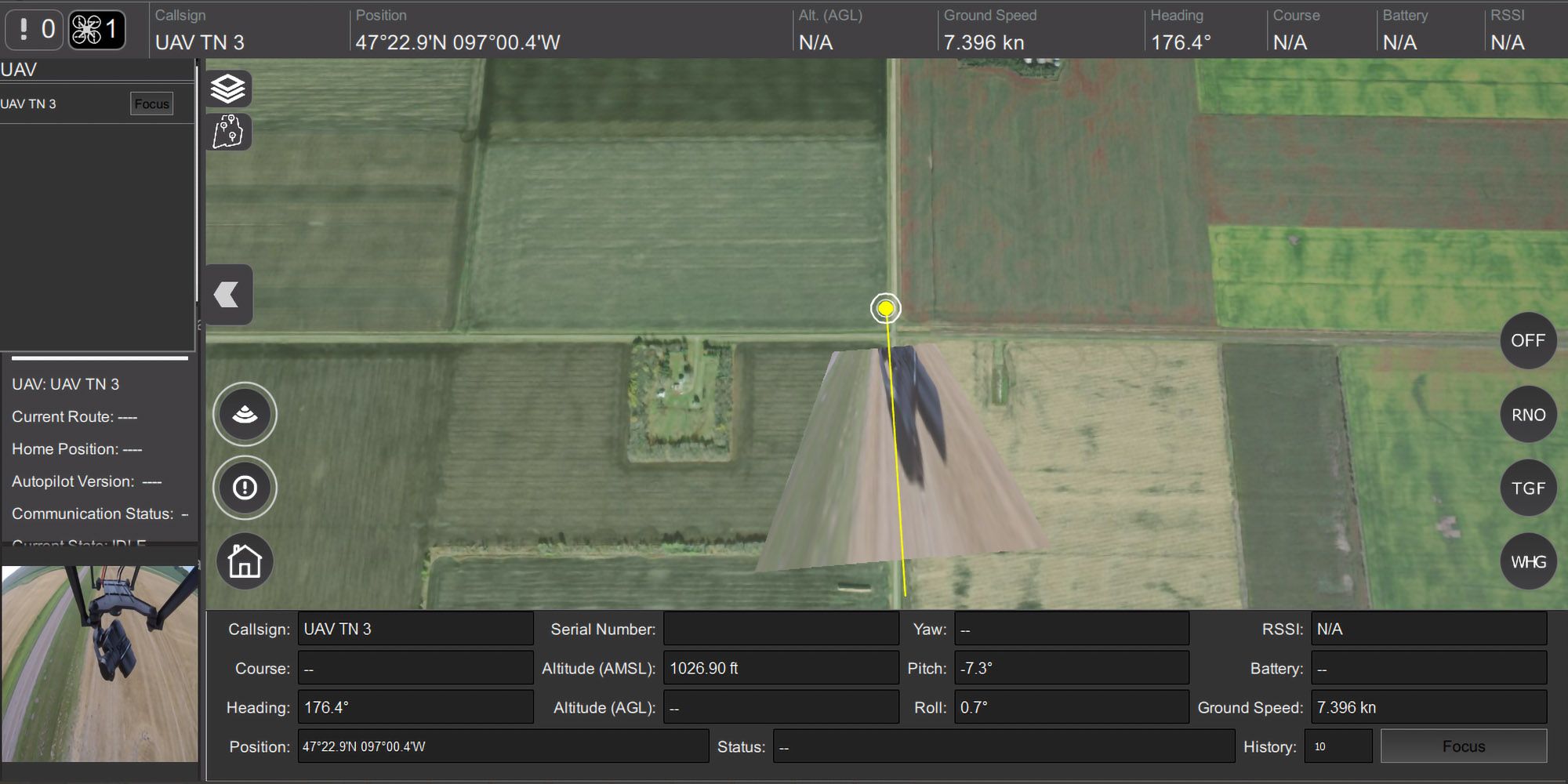Edit the History value field
This screenshot has height=784, width=1568.
[x=1337, y=746]
